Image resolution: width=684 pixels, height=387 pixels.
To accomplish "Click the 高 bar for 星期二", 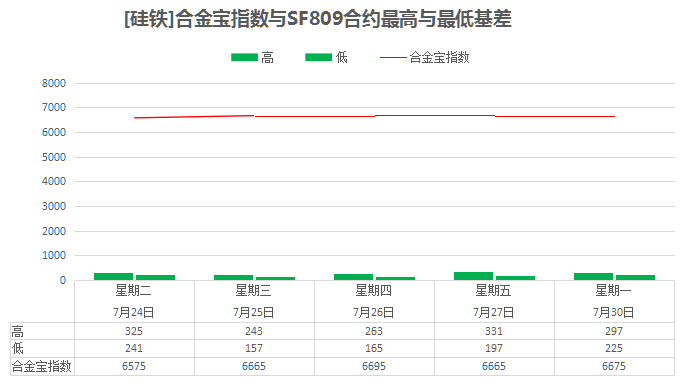I will coord(113,277).
